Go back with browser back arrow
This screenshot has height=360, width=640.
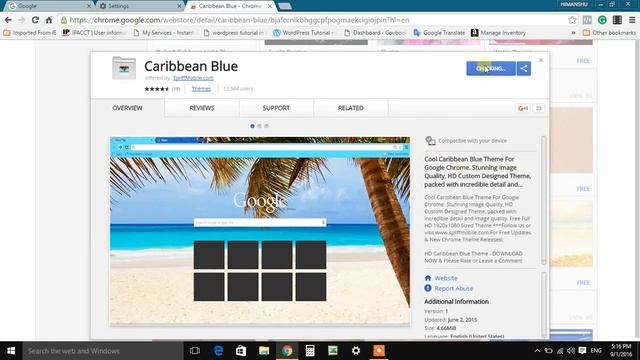tap(8, 20)
